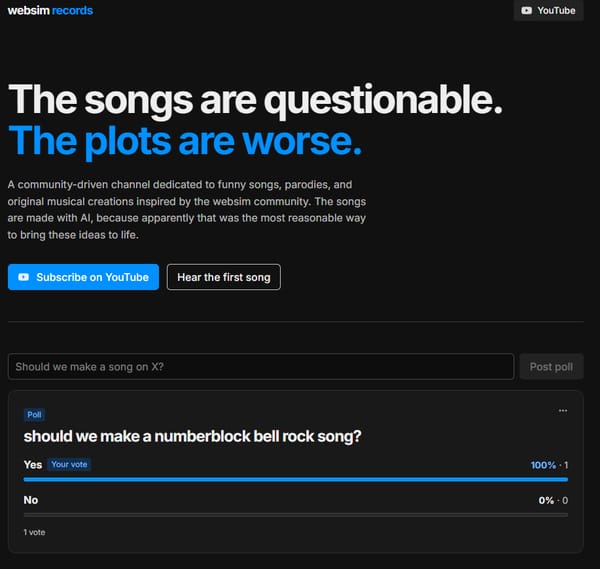The height and width of the screenshot is (569, 600).
Task: Click the blue Yes result bar
Action: pyautogui.click(x=296, y=479)
